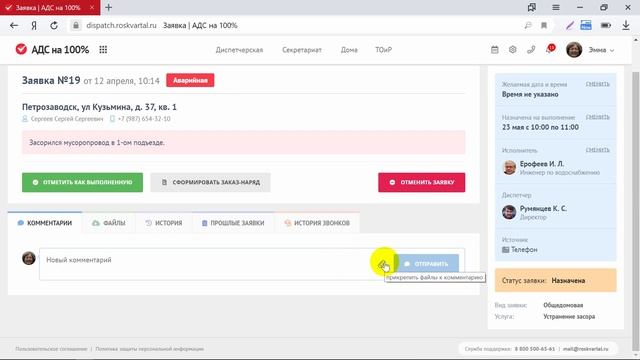Click the Yandex home Я button
This screenshot has width=640, height=360.
pos(34,25)
